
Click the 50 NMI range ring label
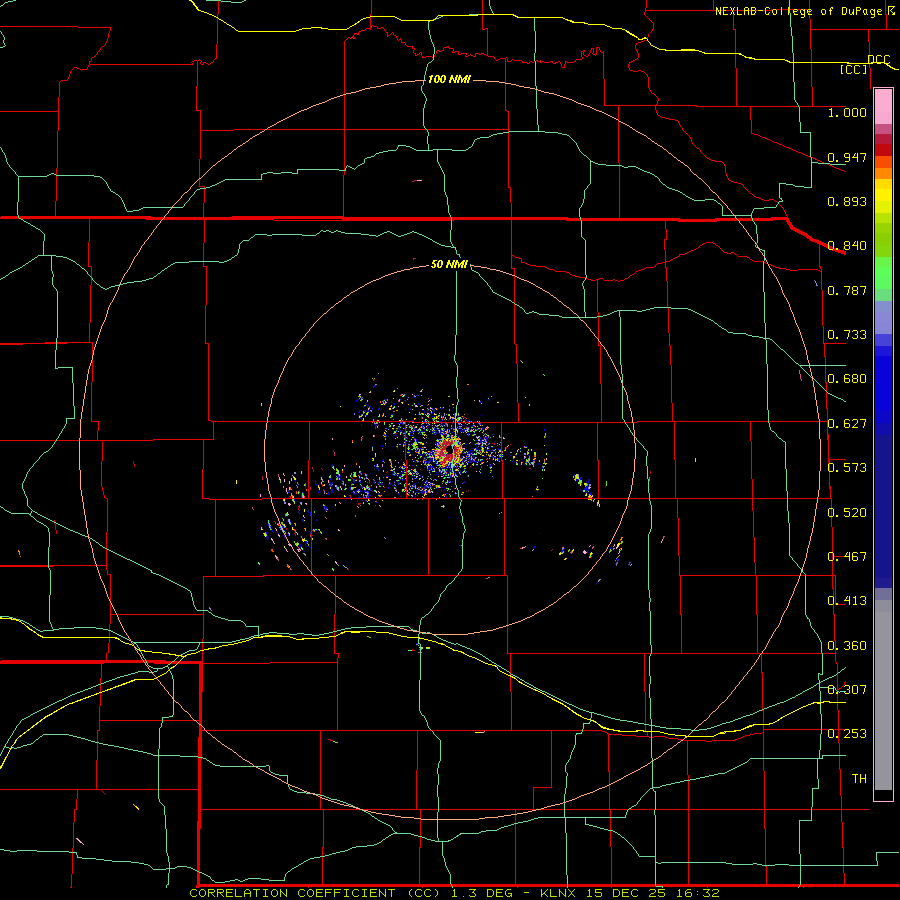(x=449, y=264)
